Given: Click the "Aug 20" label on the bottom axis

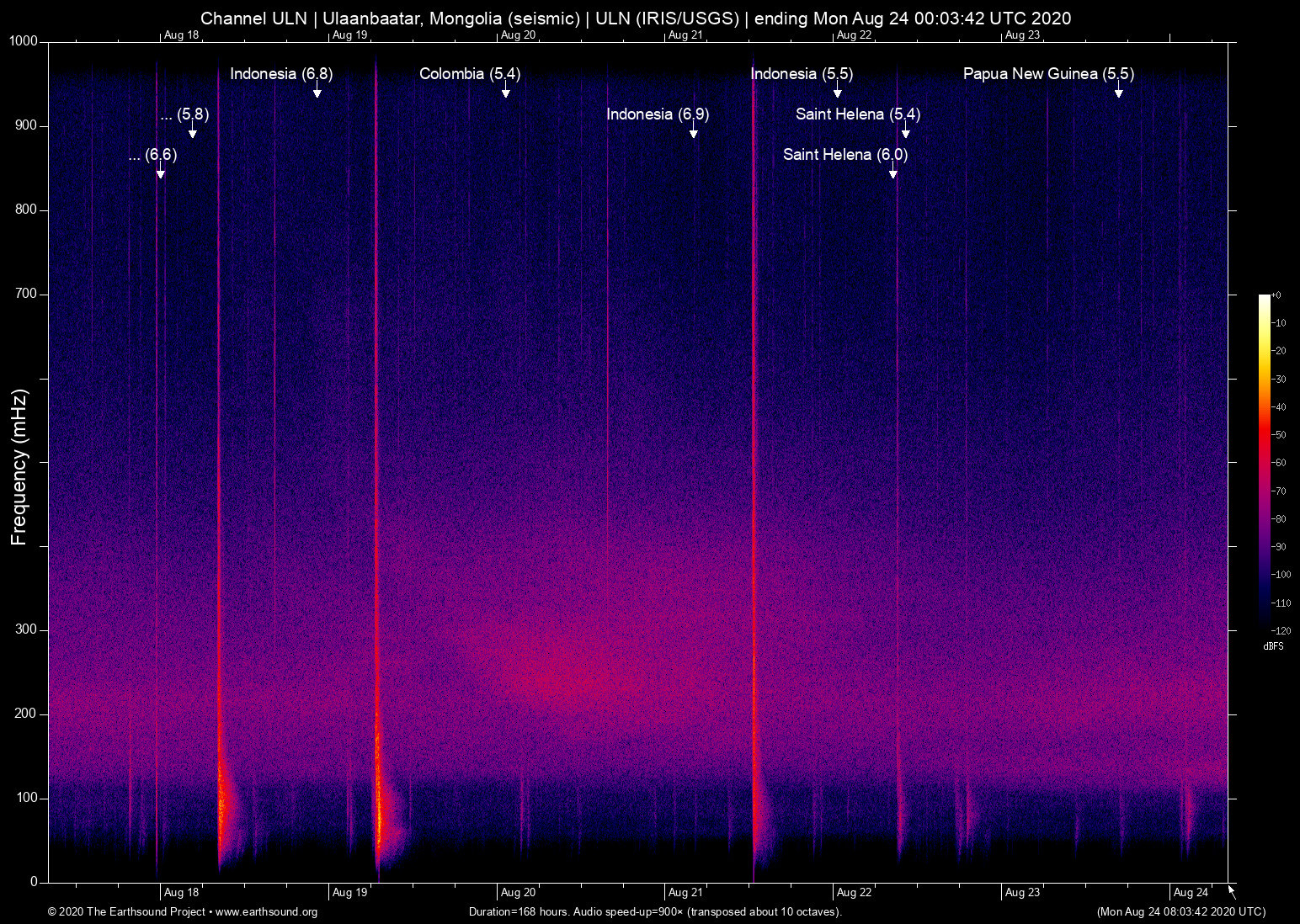Looking at the screenshot, I should pyautogui.click(x=519, y=893).
